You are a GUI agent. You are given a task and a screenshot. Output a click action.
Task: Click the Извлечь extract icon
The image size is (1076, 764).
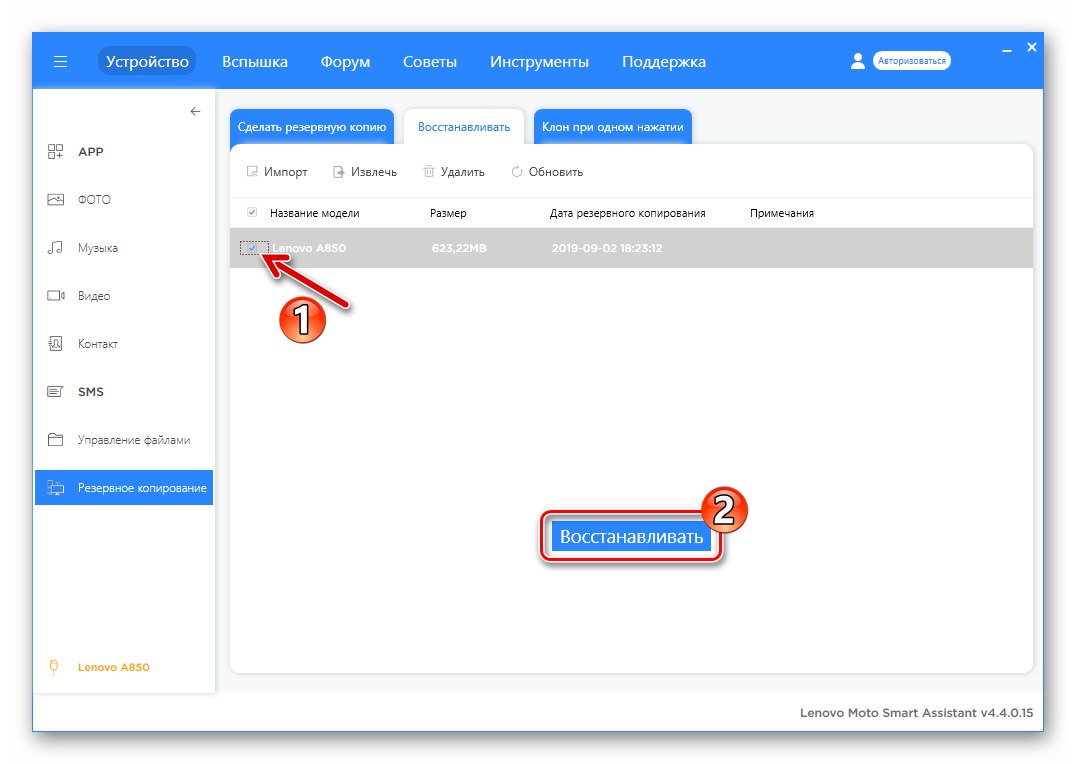[338, 172]
